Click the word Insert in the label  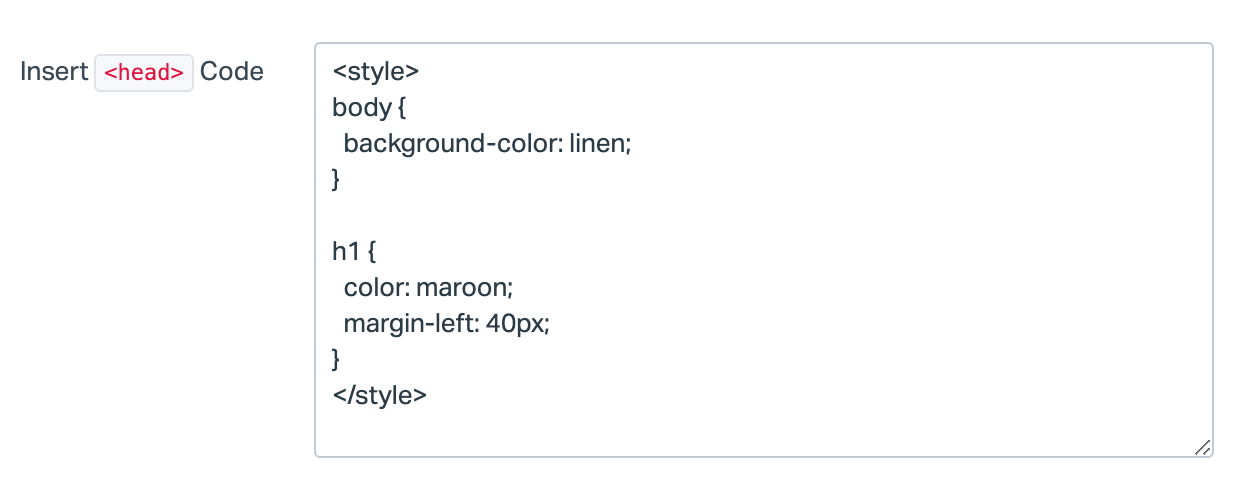tap(54, 73)
